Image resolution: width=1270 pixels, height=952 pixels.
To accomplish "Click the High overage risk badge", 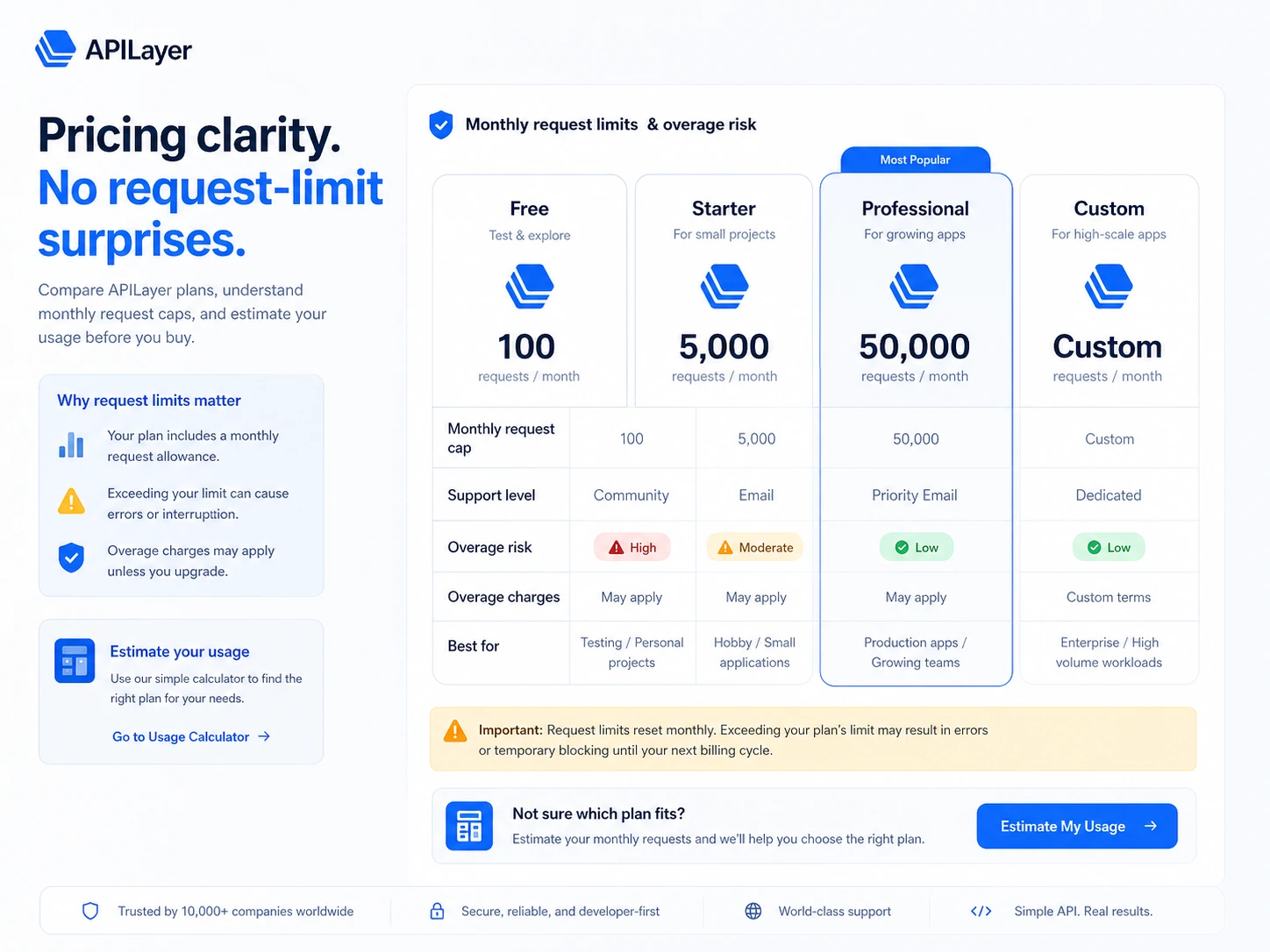I will pyautogui.click(x=632, y=547).
